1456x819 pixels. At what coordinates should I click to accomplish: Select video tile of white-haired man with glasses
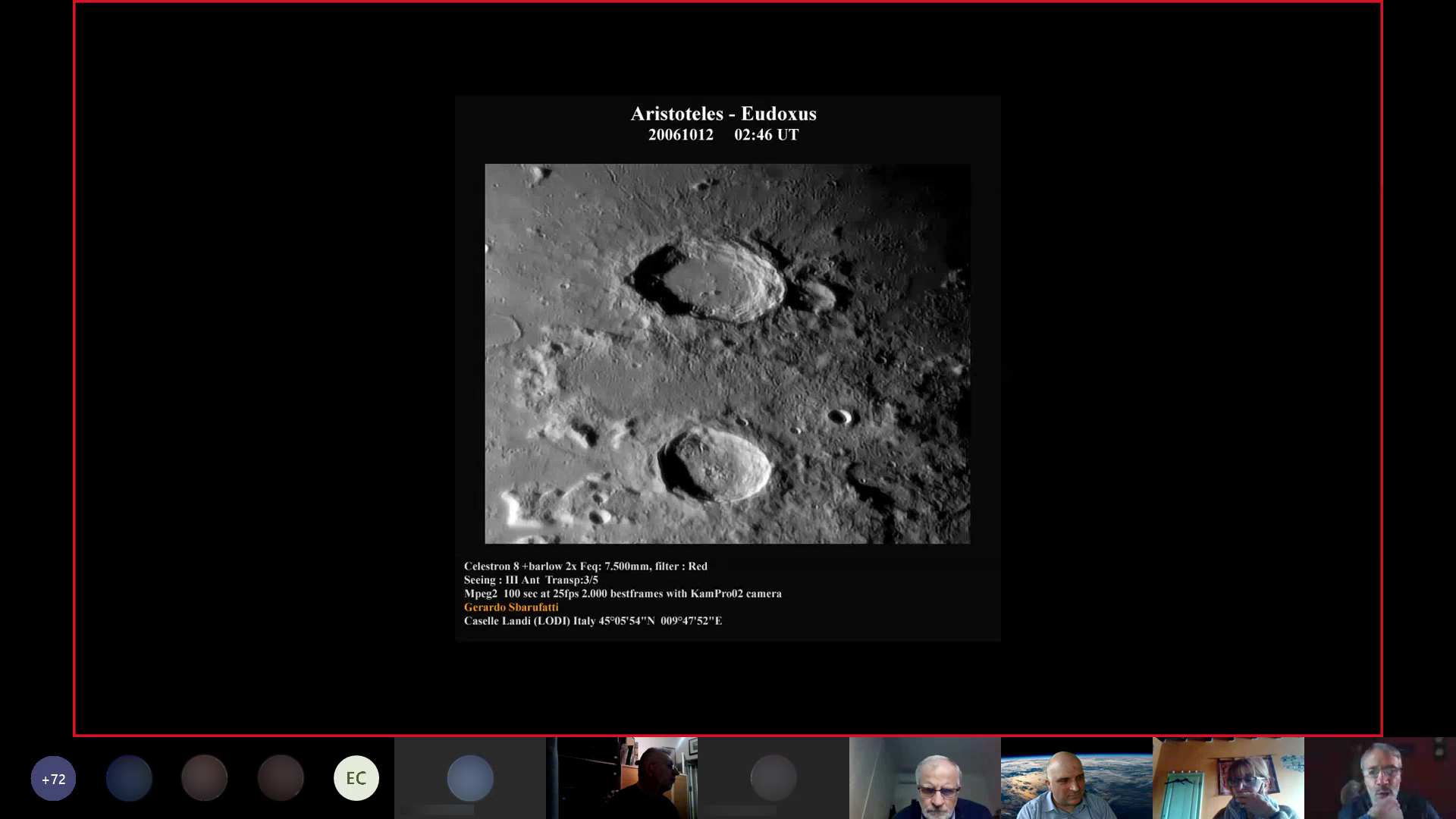925,778
